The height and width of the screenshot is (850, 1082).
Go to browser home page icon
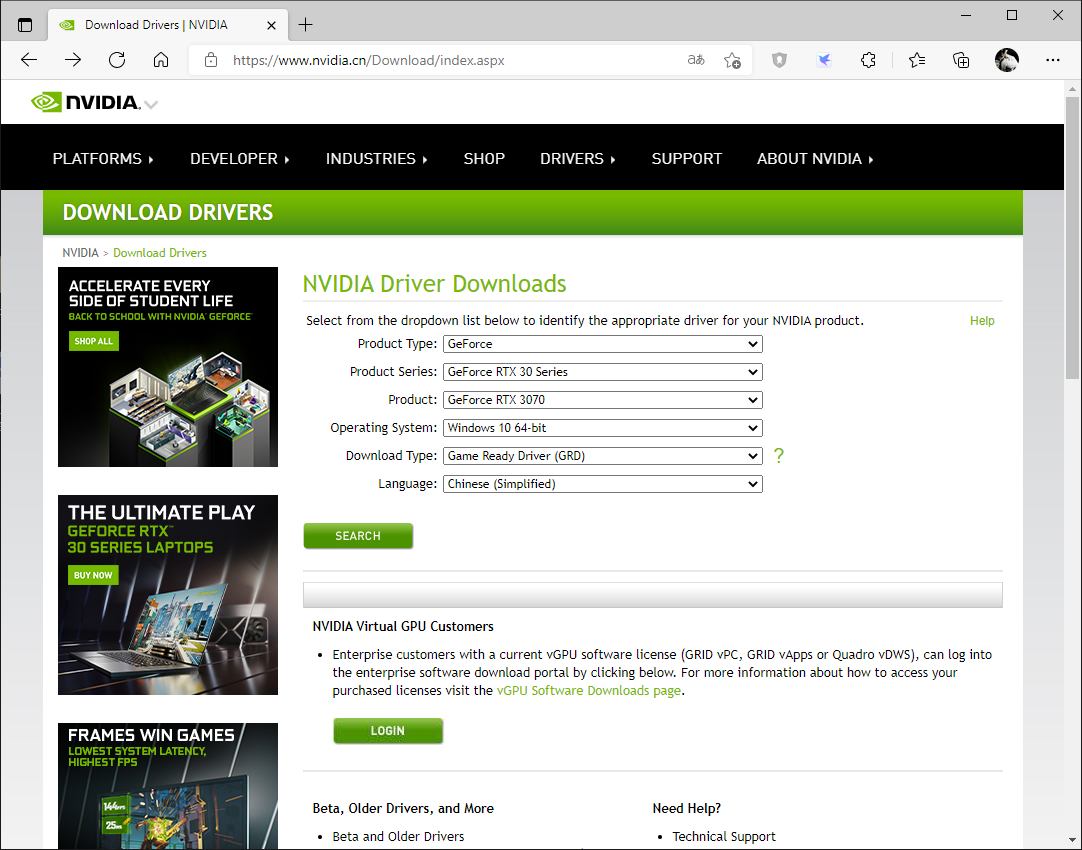click(x=161, y=60)
